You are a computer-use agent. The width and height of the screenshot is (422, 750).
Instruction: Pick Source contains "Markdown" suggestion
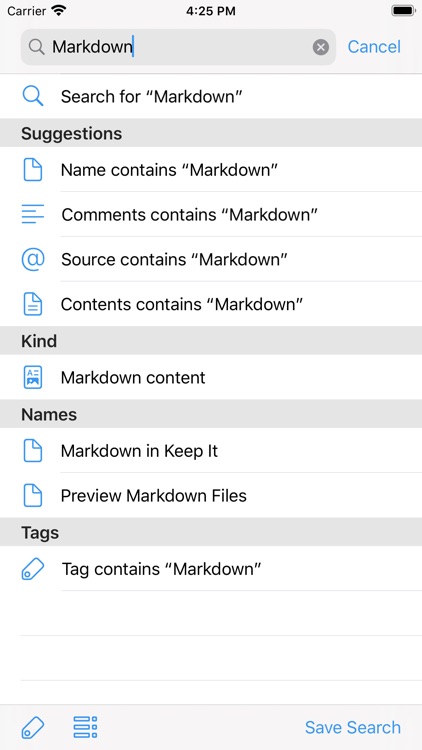pyautogui.click(x=211, y=259)
